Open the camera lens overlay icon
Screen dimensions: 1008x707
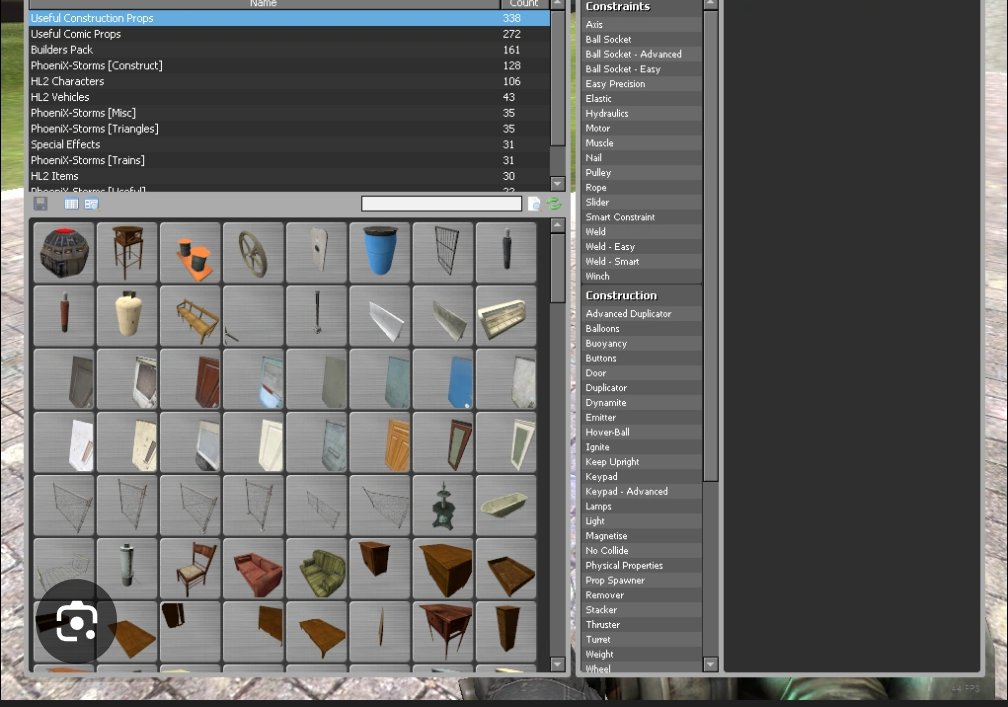[76, 622]
